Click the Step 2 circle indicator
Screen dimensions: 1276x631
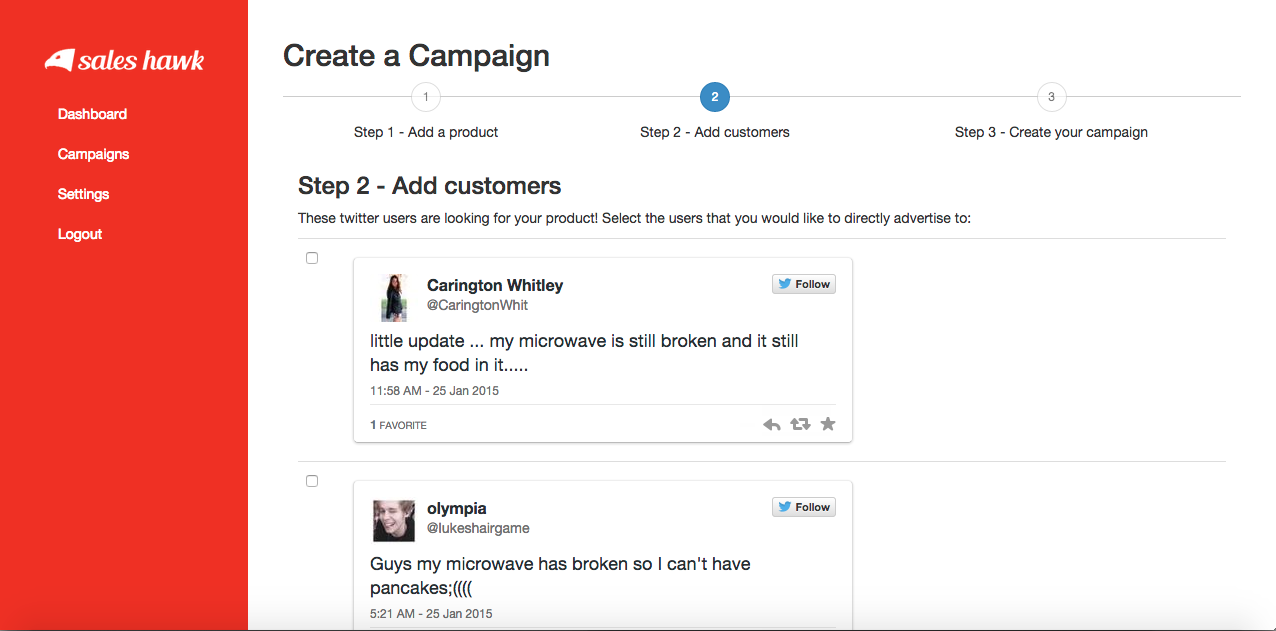(715, 97)
